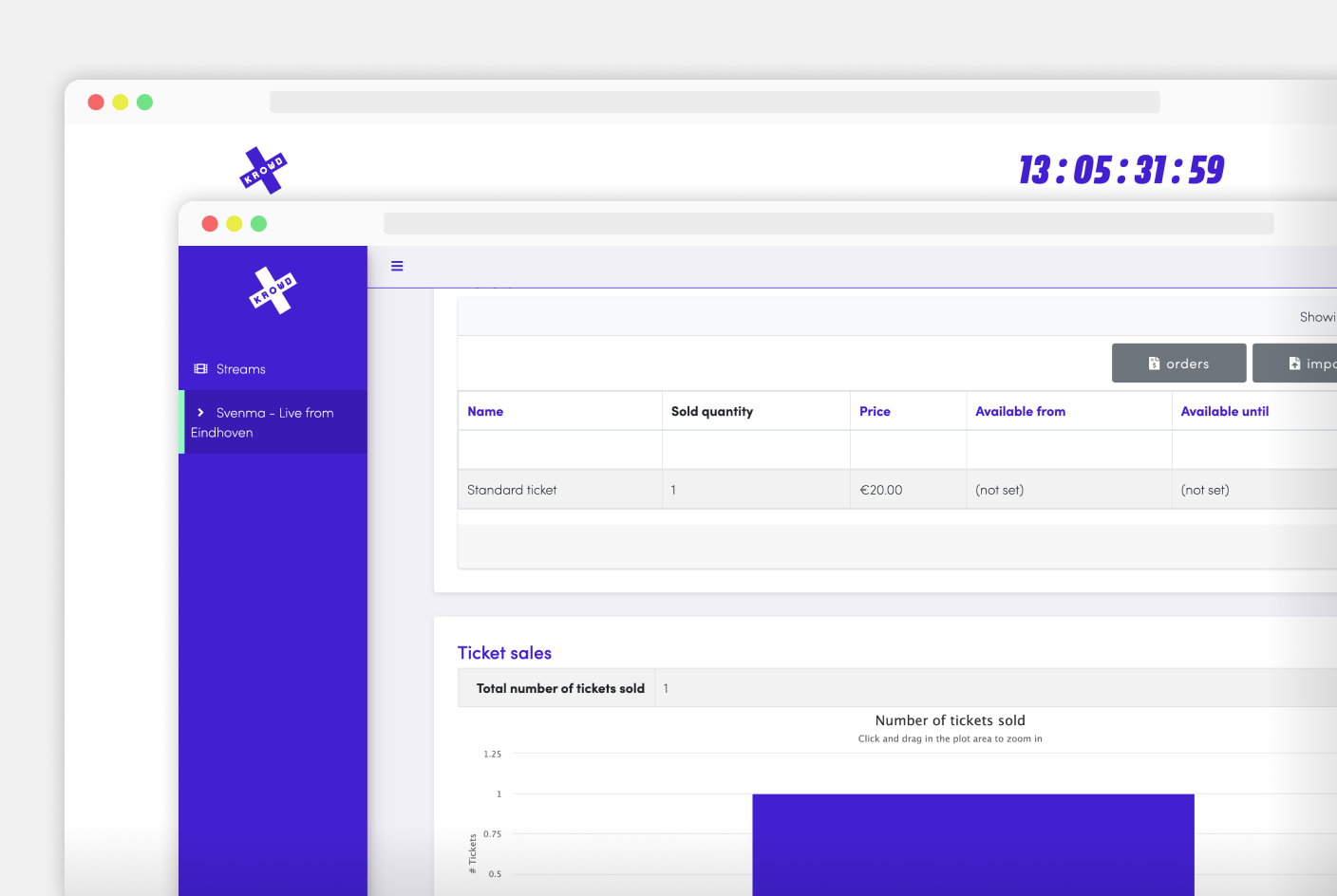Focus the filter field under Price
The width and height of the screenshot is (1337, 896).
pos(908,450)
